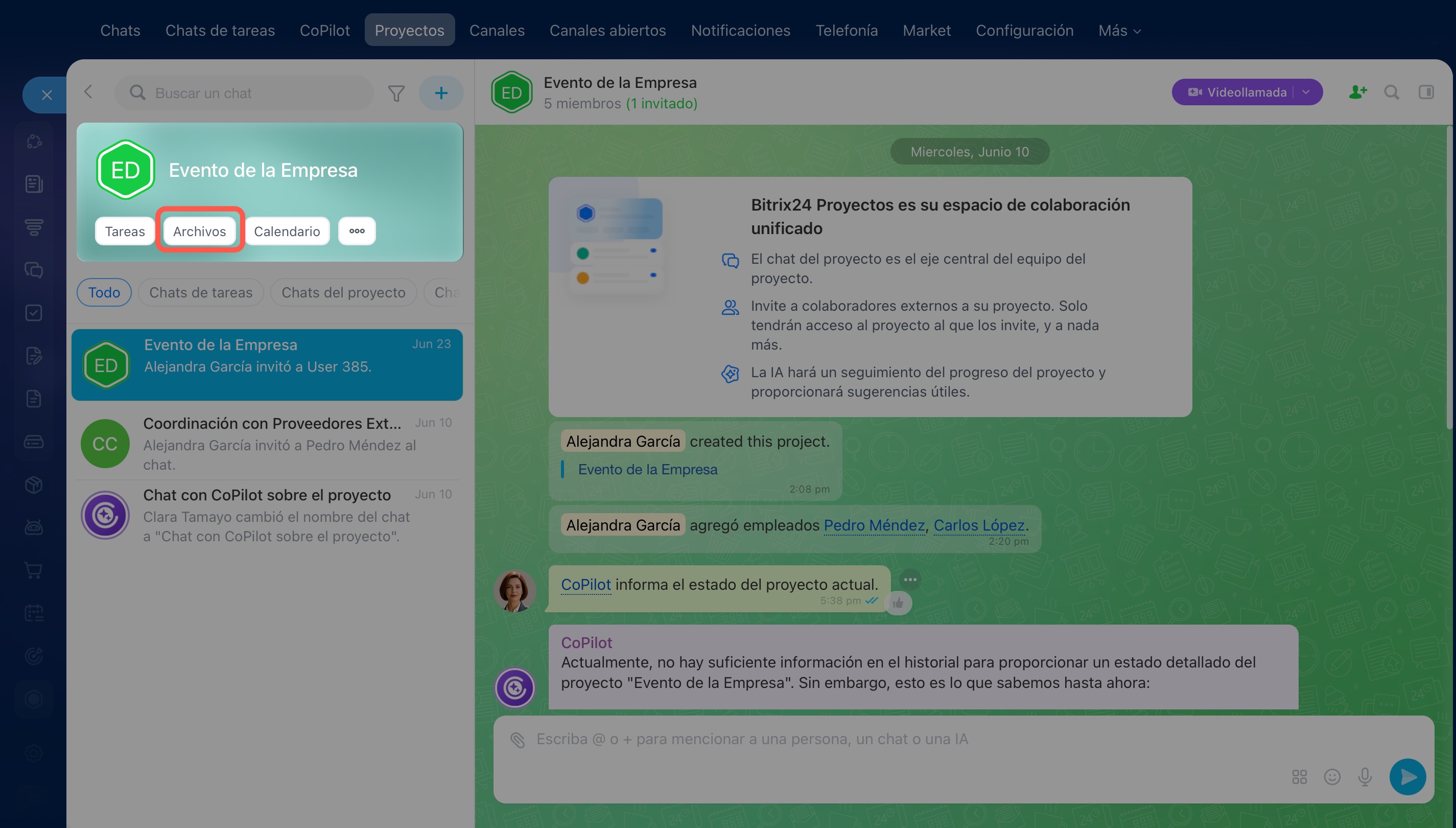Open the box inventory icon in sidebar
Image resolution: width=1456 pixels, height=828 pixels.
coord(34,485)
